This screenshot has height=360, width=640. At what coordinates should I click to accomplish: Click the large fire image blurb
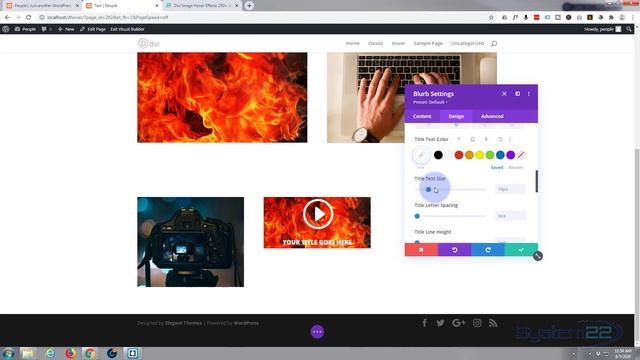222,97
